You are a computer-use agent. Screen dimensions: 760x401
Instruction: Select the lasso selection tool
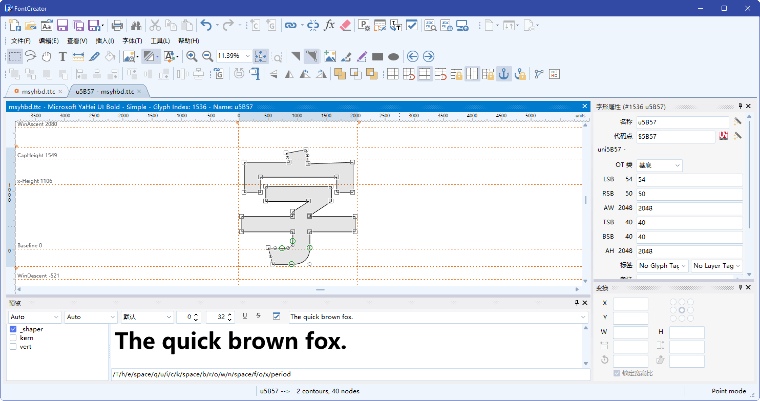pyautogui.click(x=30, y=56)
